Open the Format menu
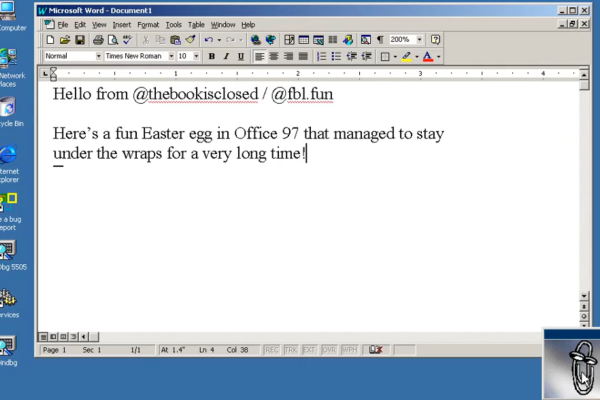 pyautogui.click(x=148, y=24)
